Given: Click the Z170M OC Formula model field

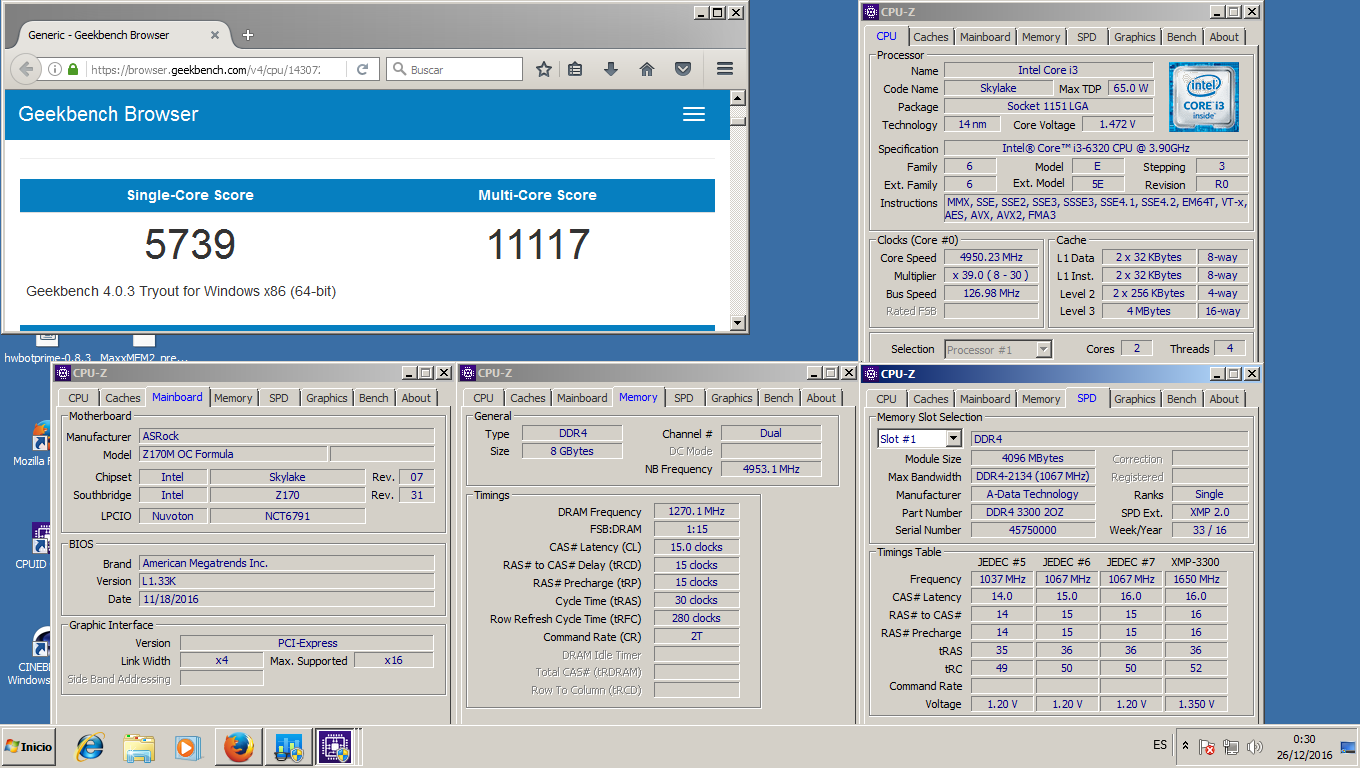Looking at the screenshot, I should pyautogui.click(x=232, y=454).
